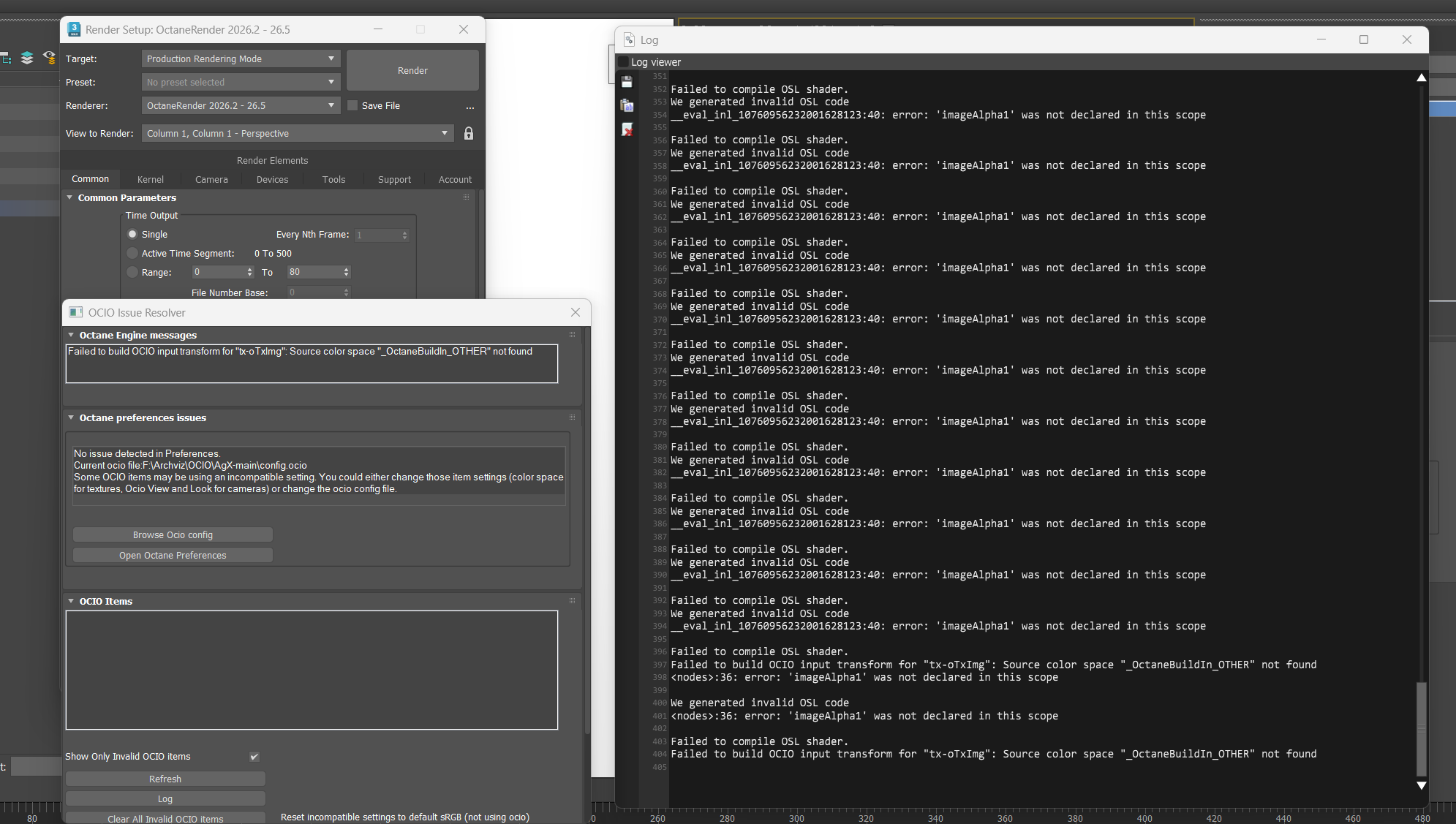The width and height of the screenshot is (1456, 824).
Task: Enable the Save File checkbox
Action: click(352, 105)
